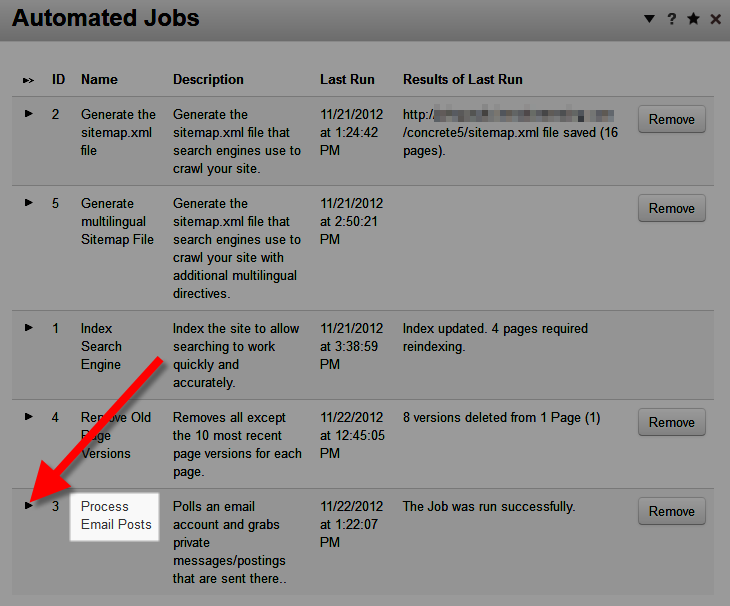The image size is (730, 606).
Task: Remove the Generate the sitemap.xml file job
Action: pos(671,119)
